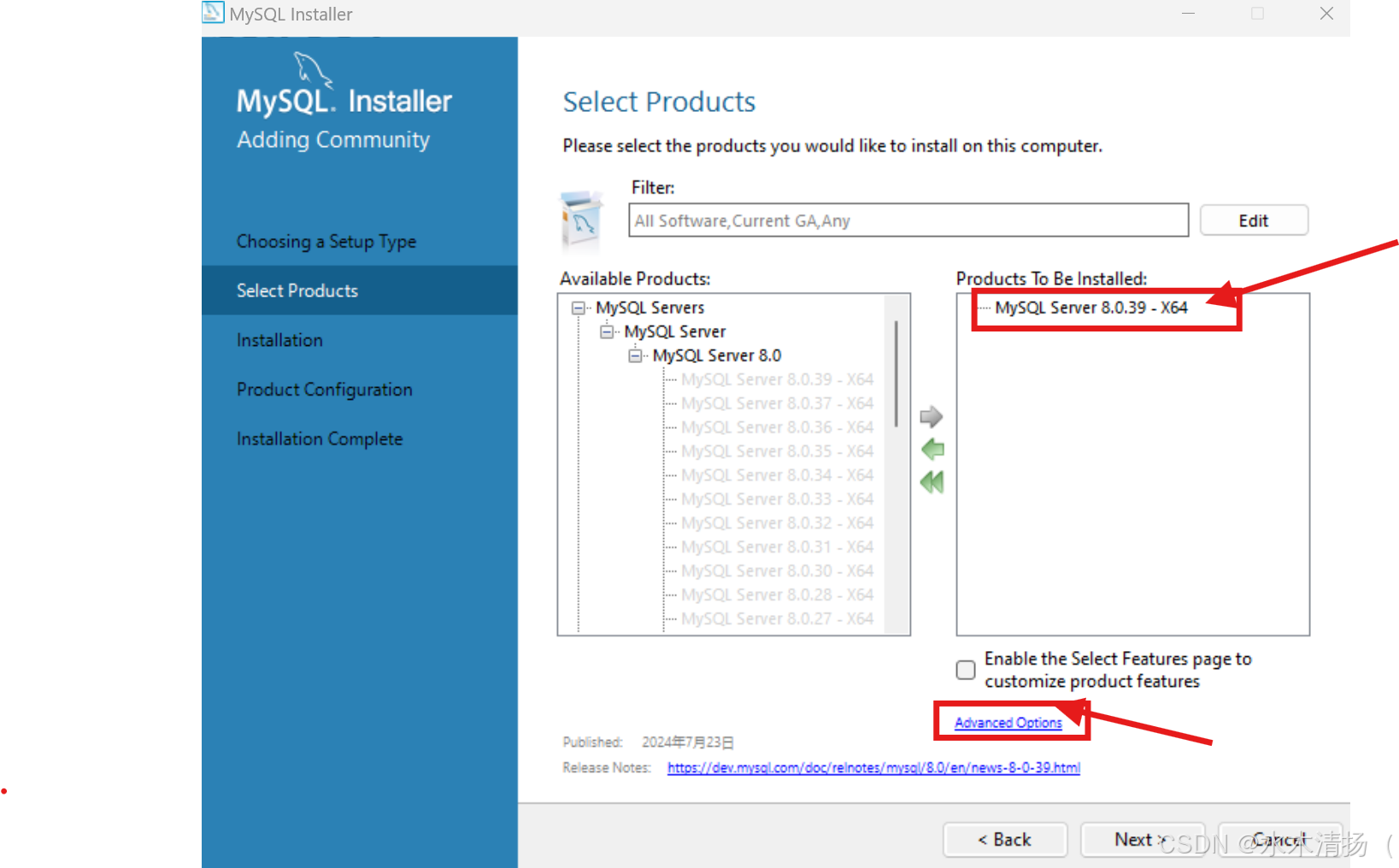Click the Filter text field
The height and width of the screenshot is (868, 1399).
[908, 220]
